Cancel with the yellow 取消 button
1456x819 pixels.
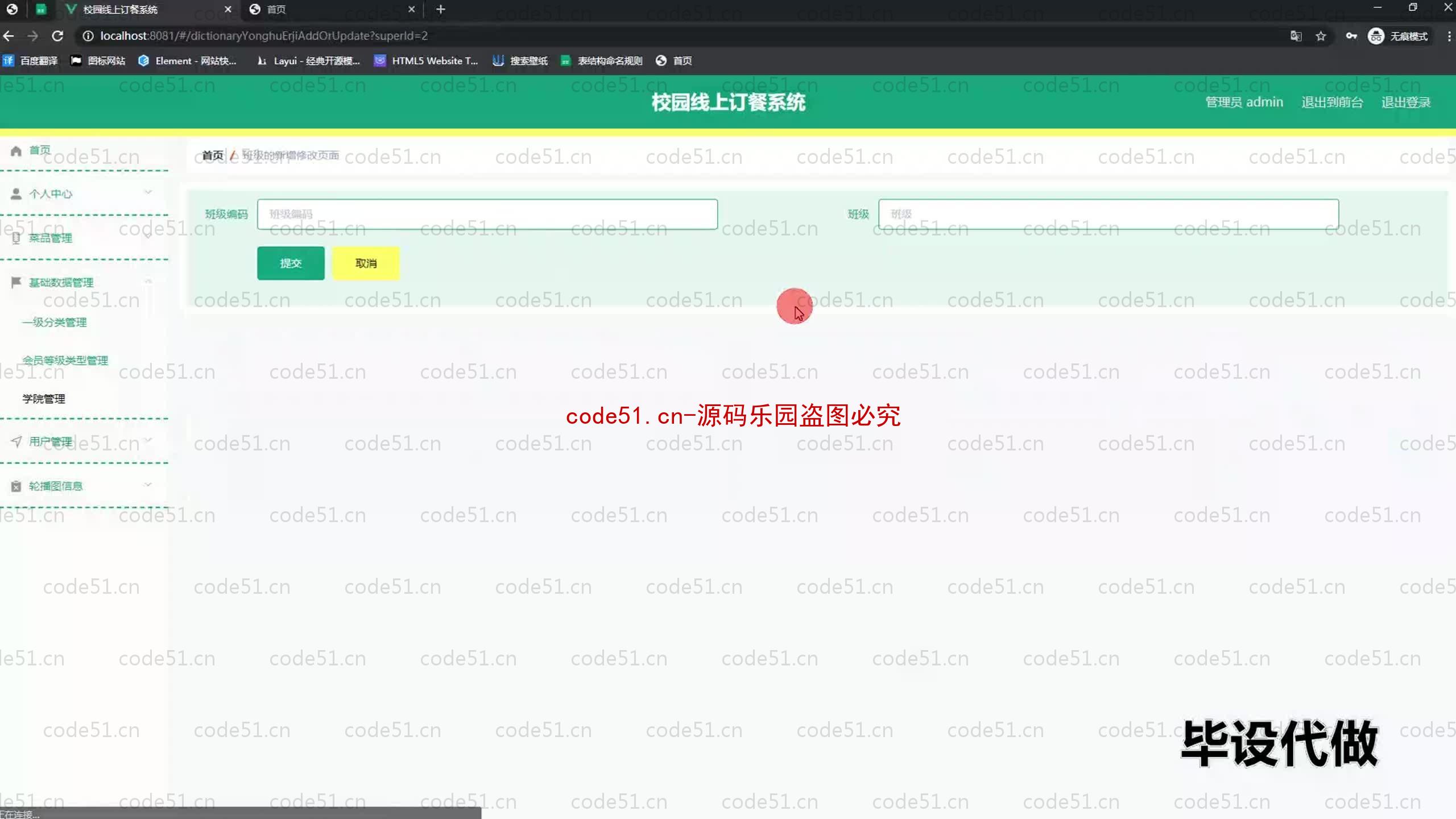pos(366,263)
